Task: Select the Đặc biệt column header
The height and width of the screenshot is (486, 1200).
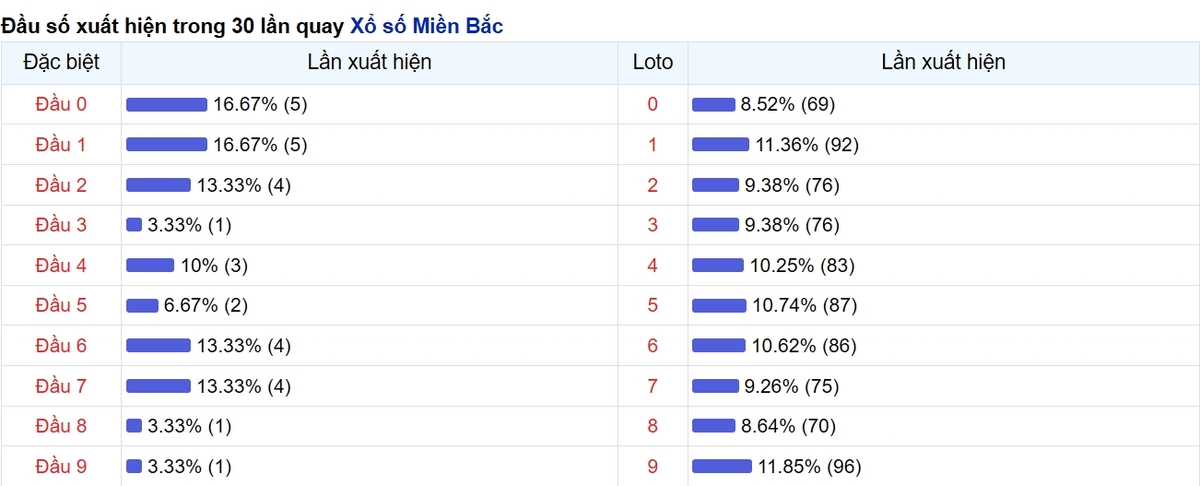Action: coord(61,62)
